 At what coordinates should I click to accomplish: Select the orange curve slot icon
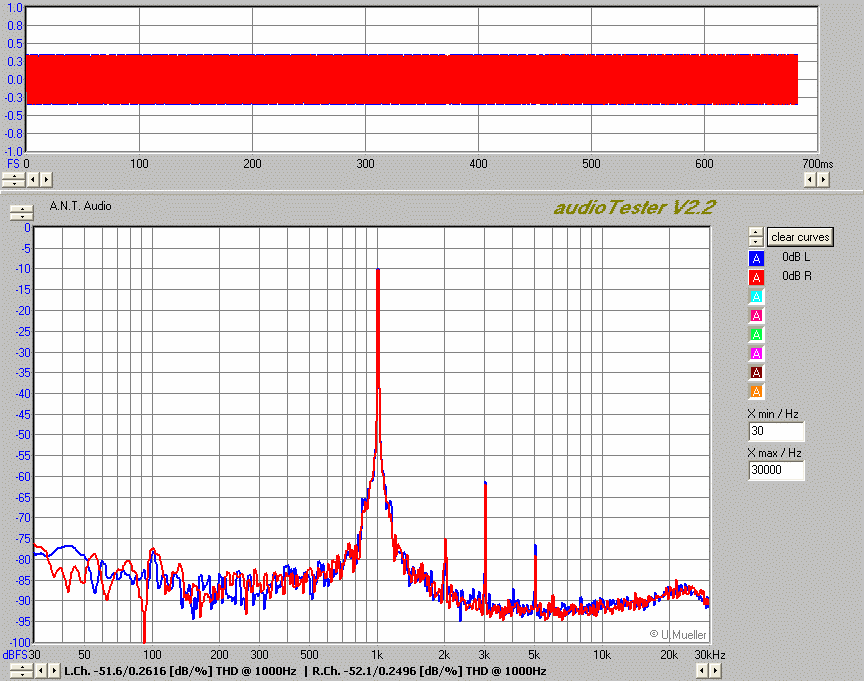click(x=757, y=391)
